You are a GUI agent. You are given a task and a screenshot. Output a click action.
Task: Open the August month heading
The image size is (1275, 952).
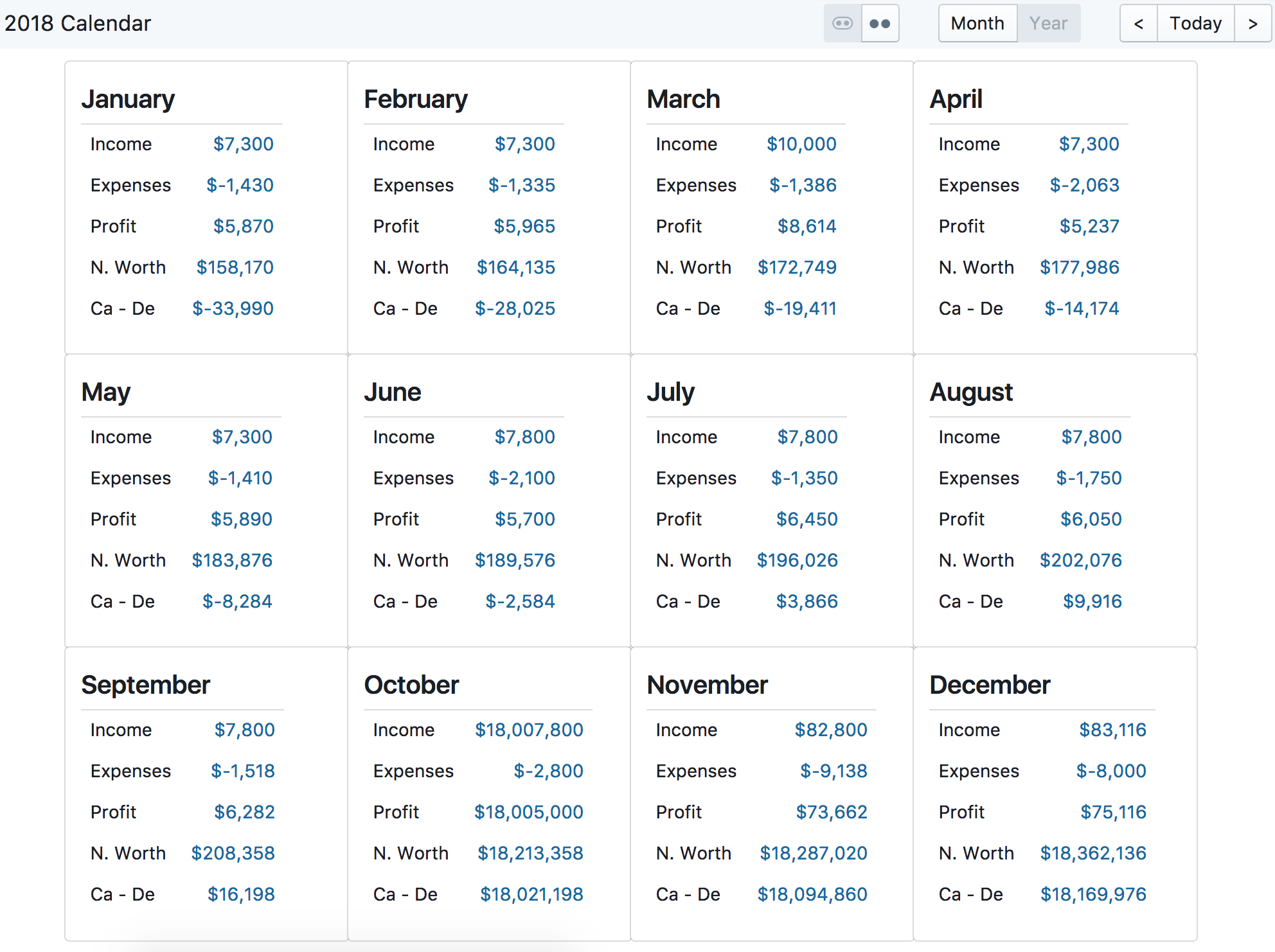click(970, 392)
